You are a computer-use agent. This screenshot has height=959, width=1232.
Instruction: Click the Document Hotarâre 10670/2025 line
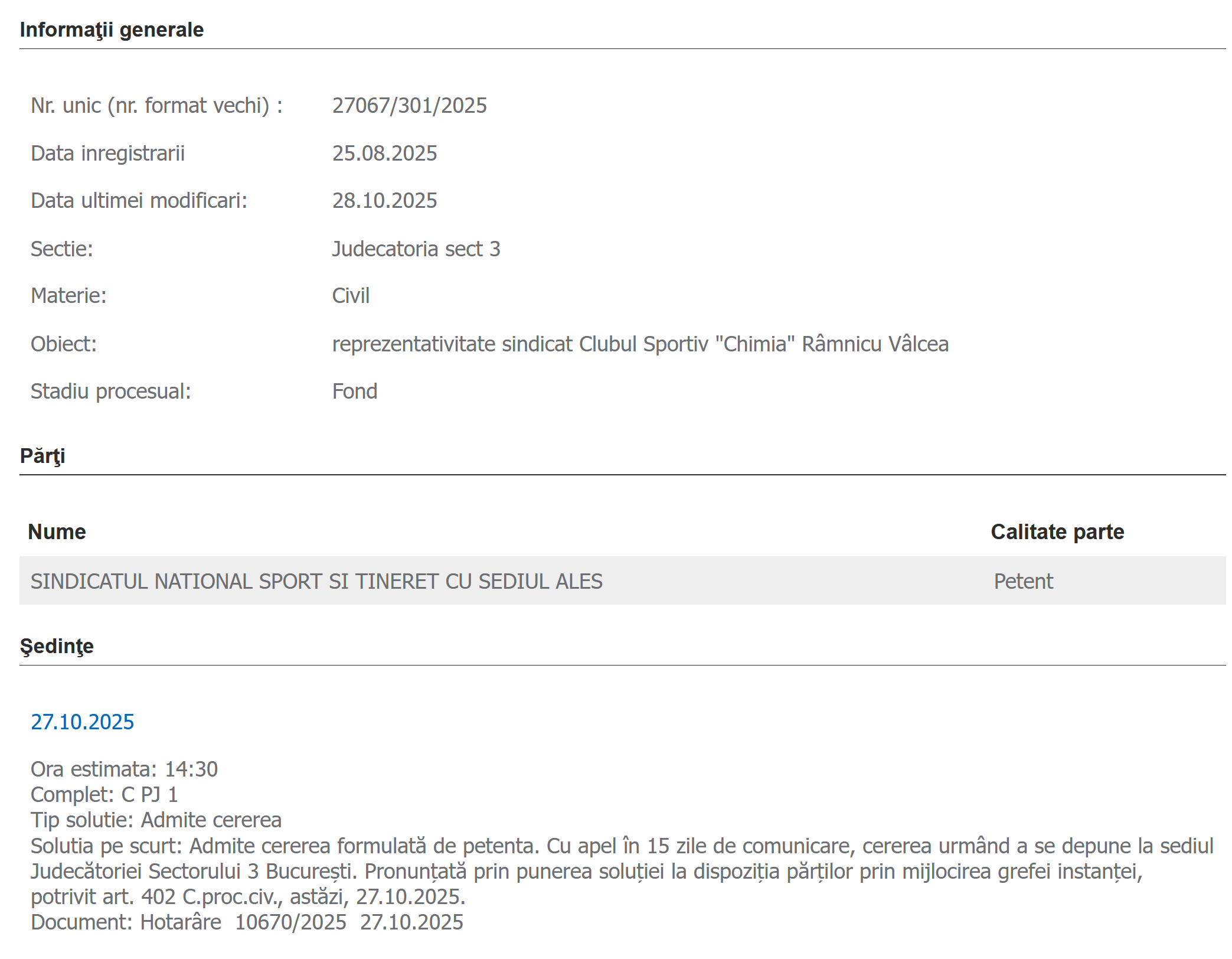tap(247, 922)
